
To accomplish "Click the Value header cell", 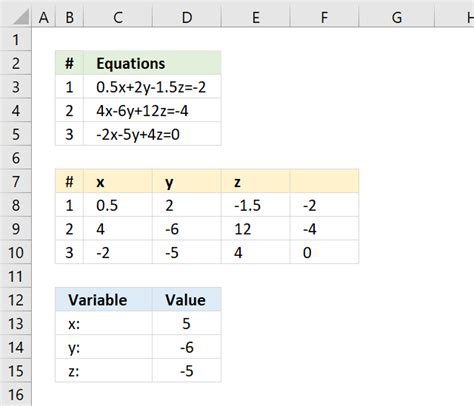I will [187, 300].
